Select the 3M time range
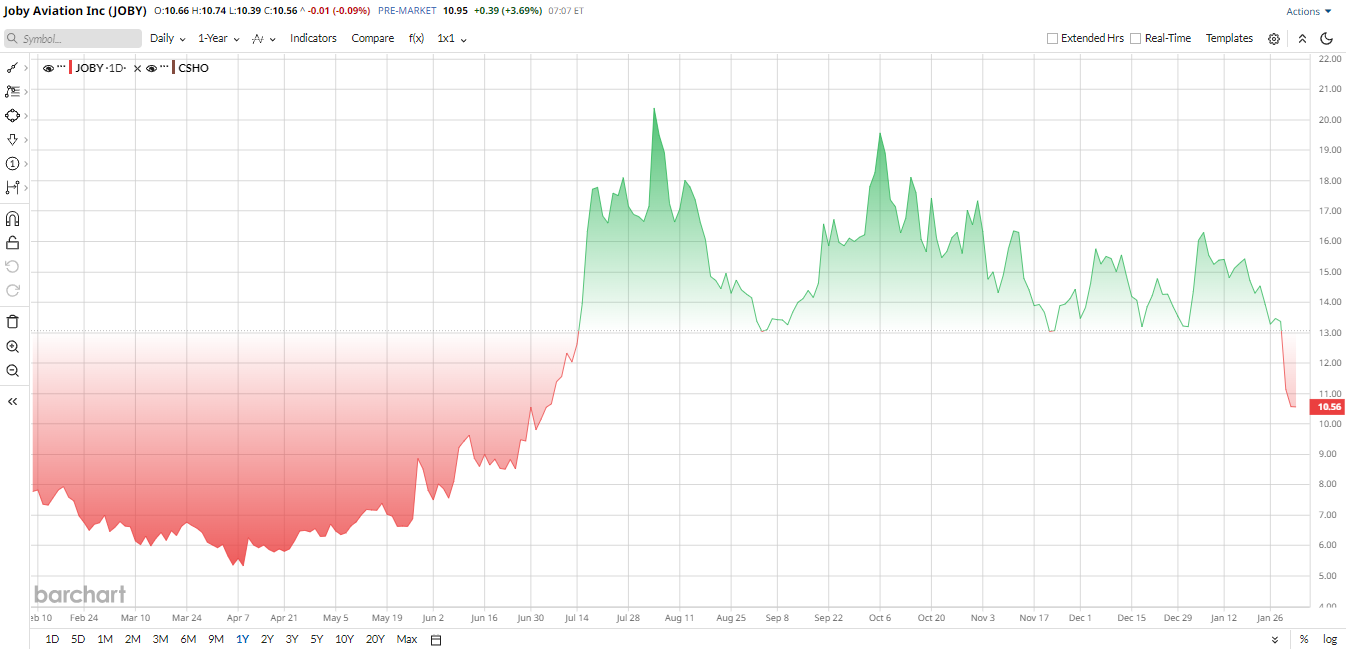The width and height of the screenshot is (1346, 649). pyautogui.click(x=160, y=639)
